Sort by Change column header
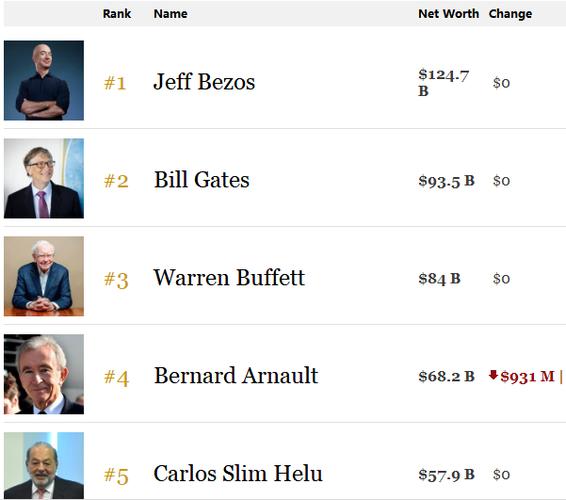This screenshot has width=566, height=500. coord(510,14)
